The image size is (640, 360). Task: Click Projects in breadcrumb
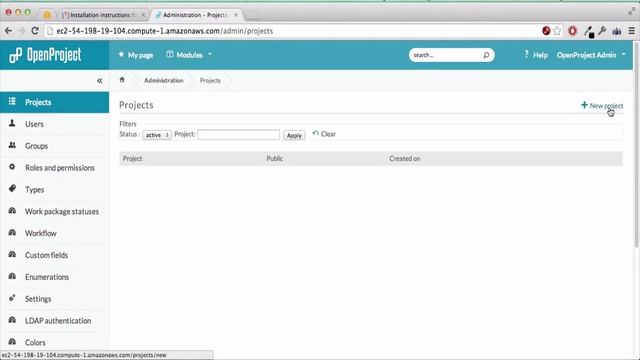click(x=210, y=80)
